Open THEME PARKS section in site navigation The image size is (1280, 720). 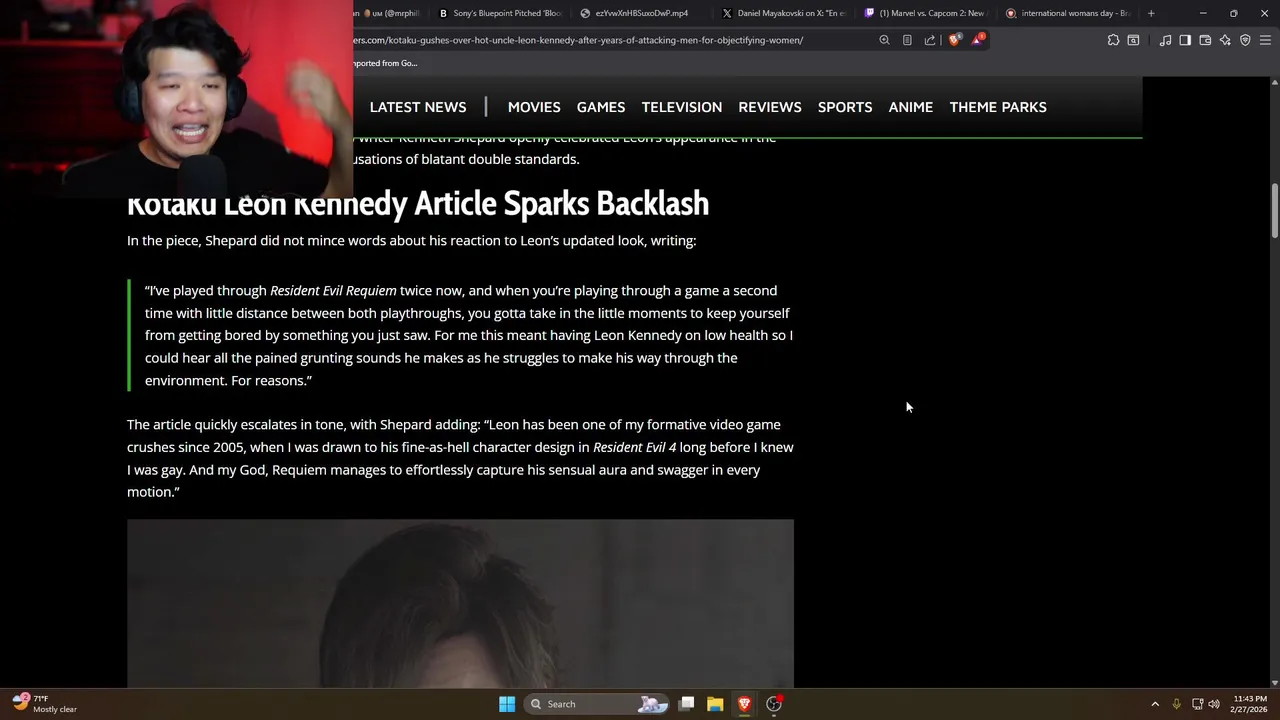998,107
